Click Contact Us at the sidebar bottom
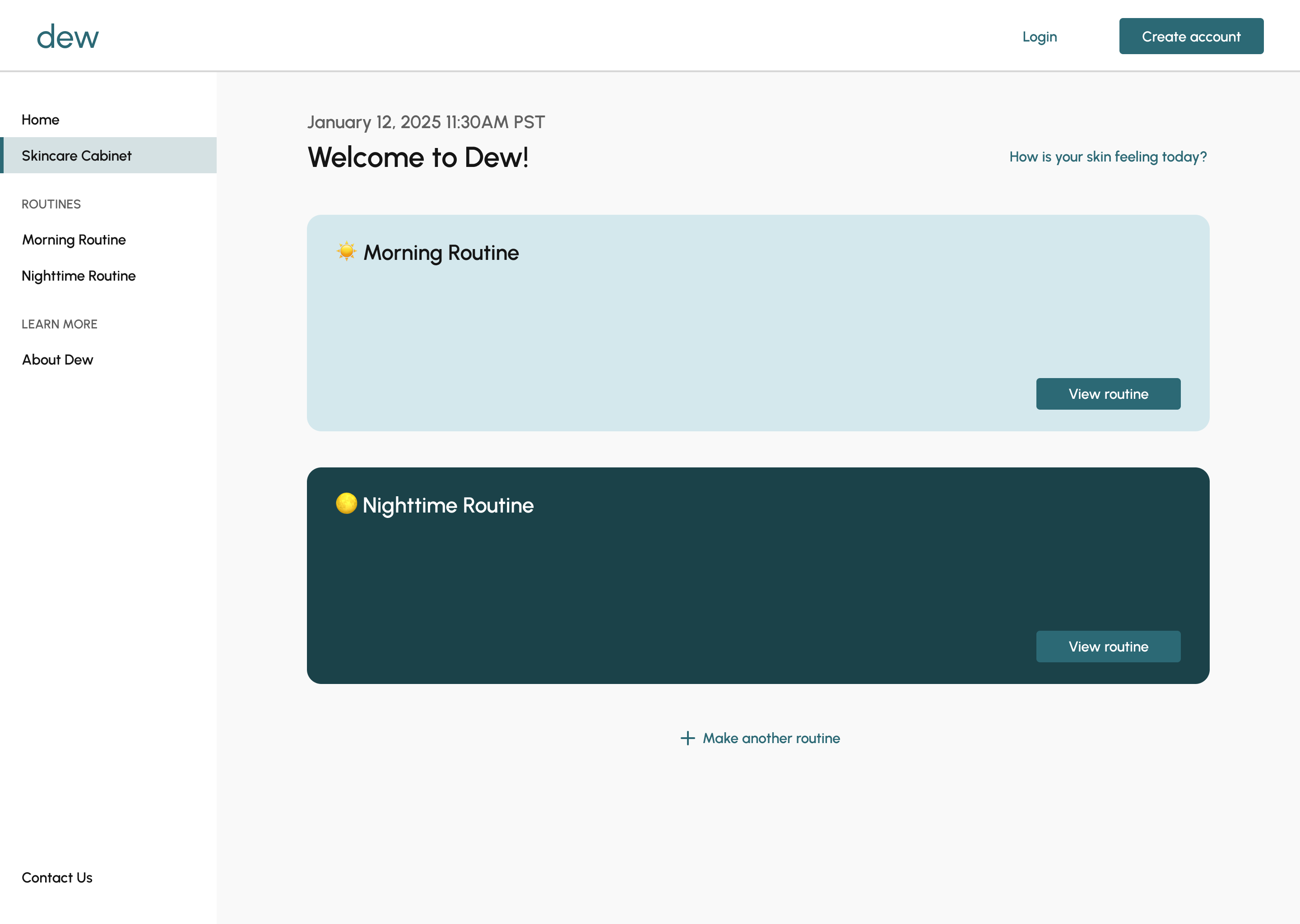This screenshot has width=1300, height=924. pyautogui.click(x=57, y=878)
